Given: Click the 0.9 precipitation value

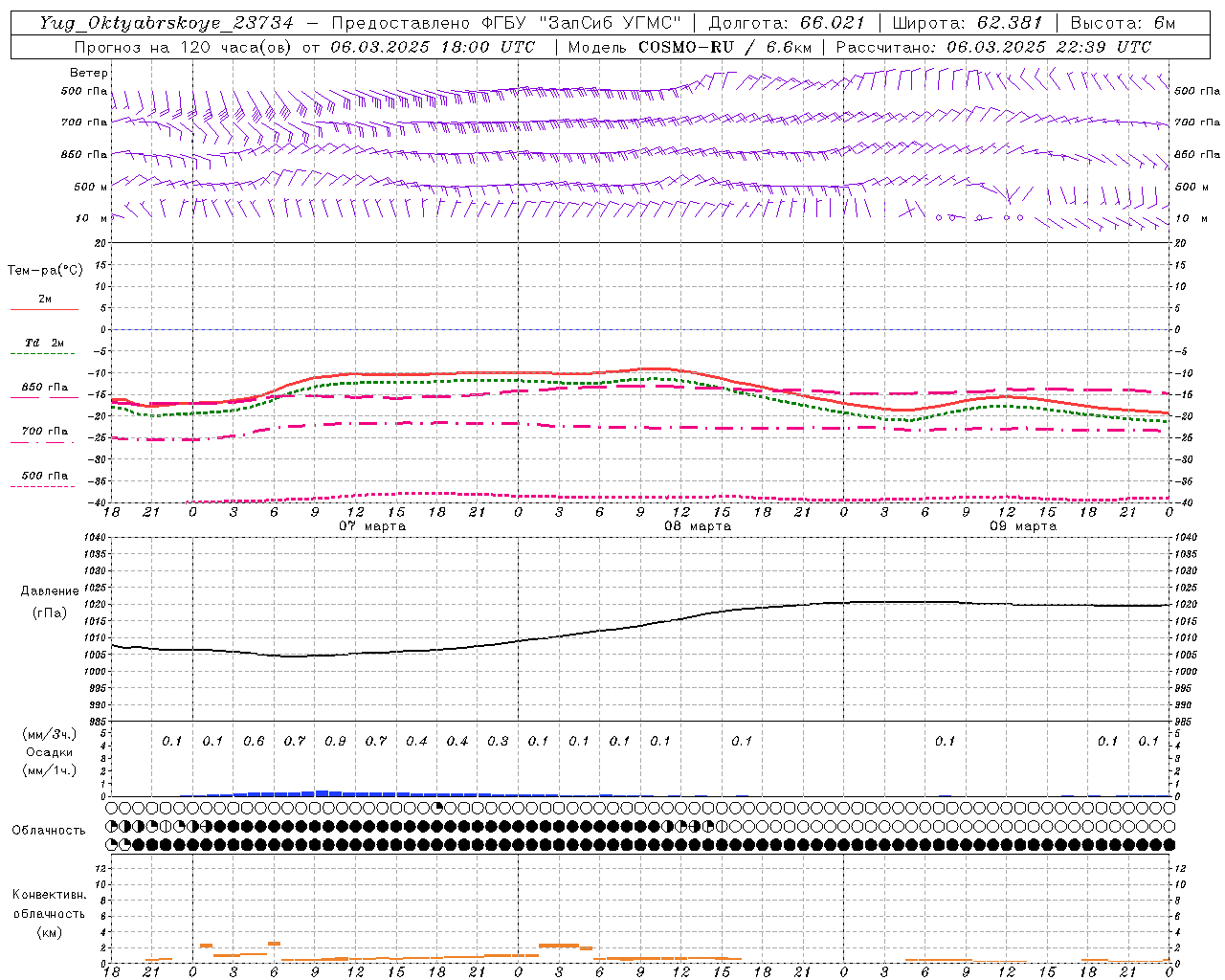Looking at the screenshot, I should click(335, 742).
